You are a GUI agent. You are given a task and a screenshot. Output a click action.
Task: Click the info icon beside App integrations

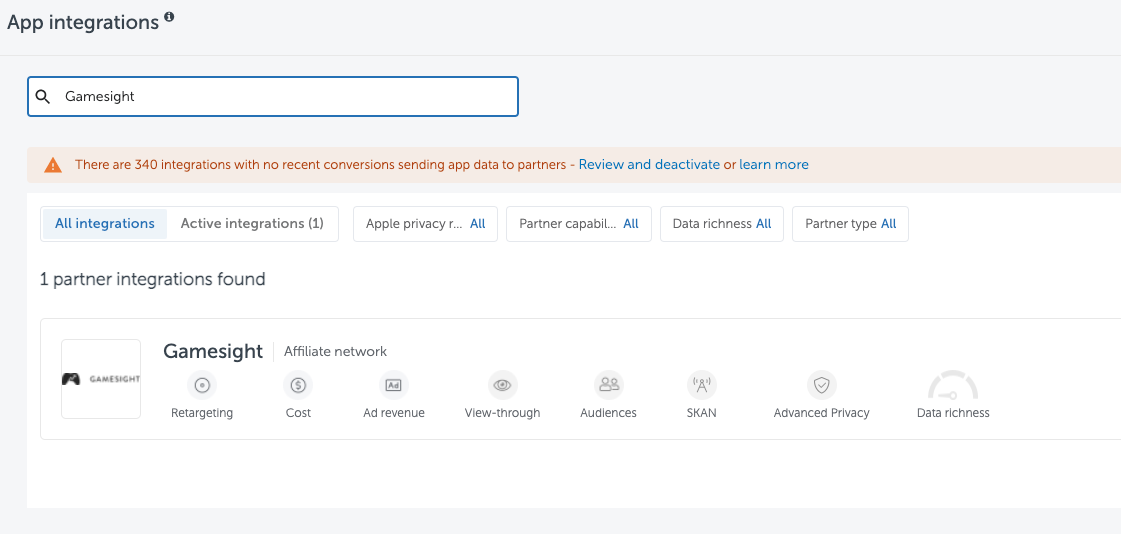coord(169,17)
